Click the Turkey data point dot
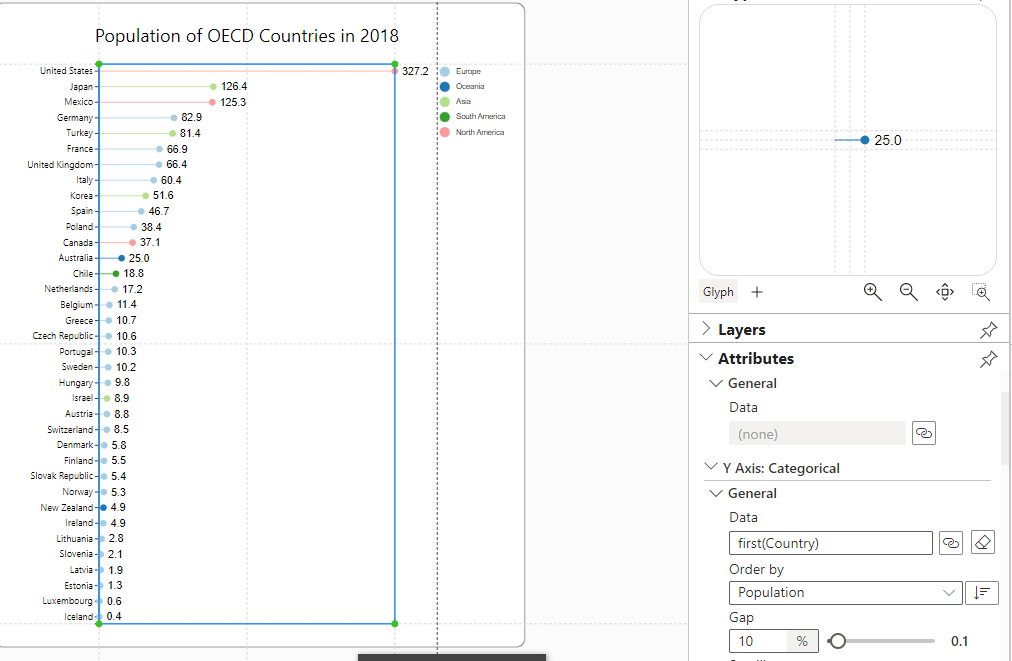 pyautogui.click(x=172, y=134)
